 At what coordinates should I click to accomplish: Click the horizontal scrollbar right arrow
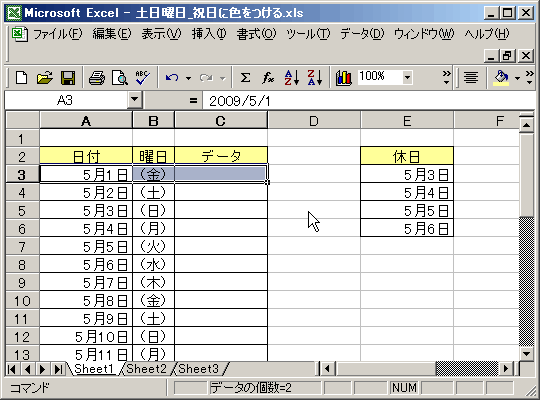point(506,369)
